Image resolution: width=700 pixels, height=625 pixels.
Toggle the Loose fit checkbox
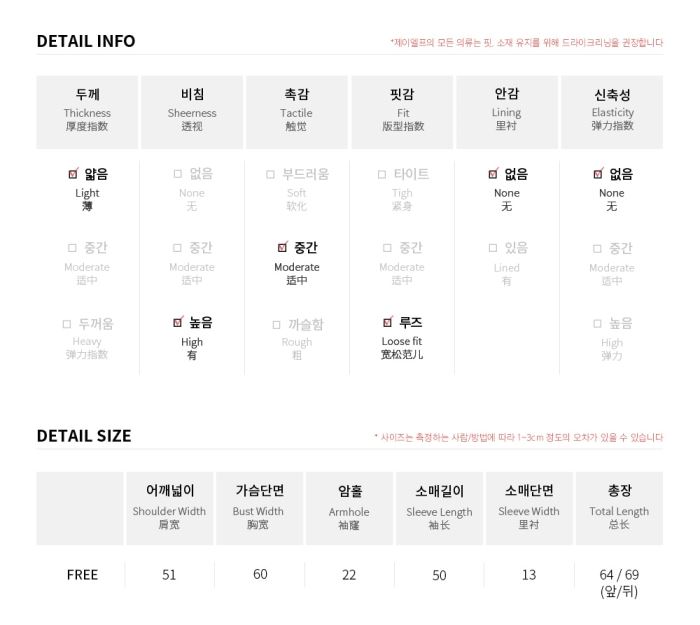pyautogui.click(x=388, y=322)
